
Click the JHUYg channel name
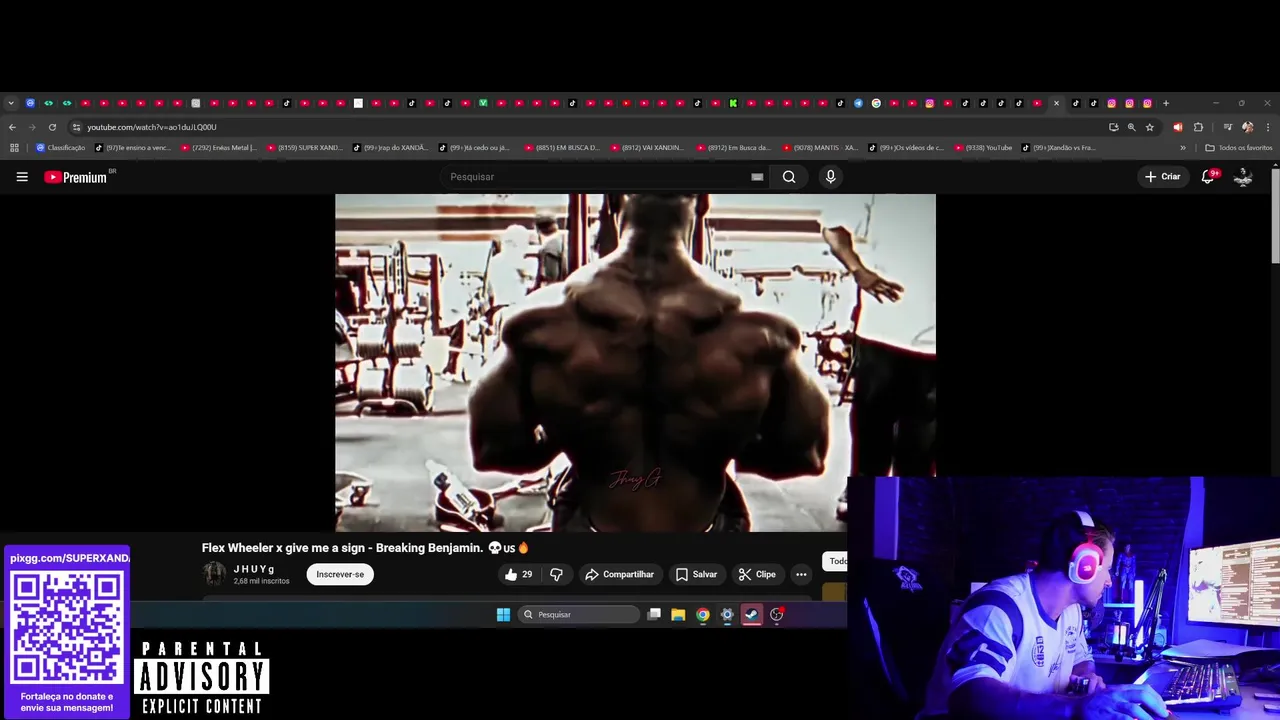[254, 569]
